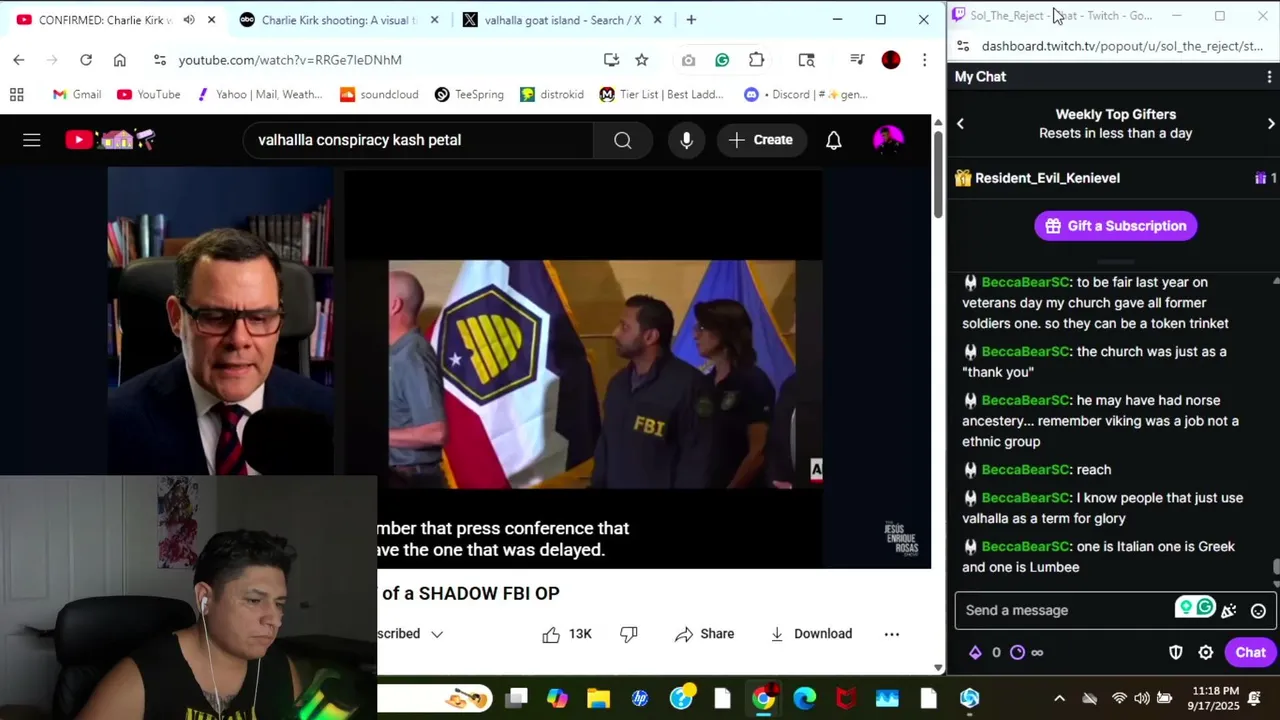Screen dimensions: 1280x720
Task: Switch to Charlie Kirk shooting visual tab
Action: tap(338, 20)
